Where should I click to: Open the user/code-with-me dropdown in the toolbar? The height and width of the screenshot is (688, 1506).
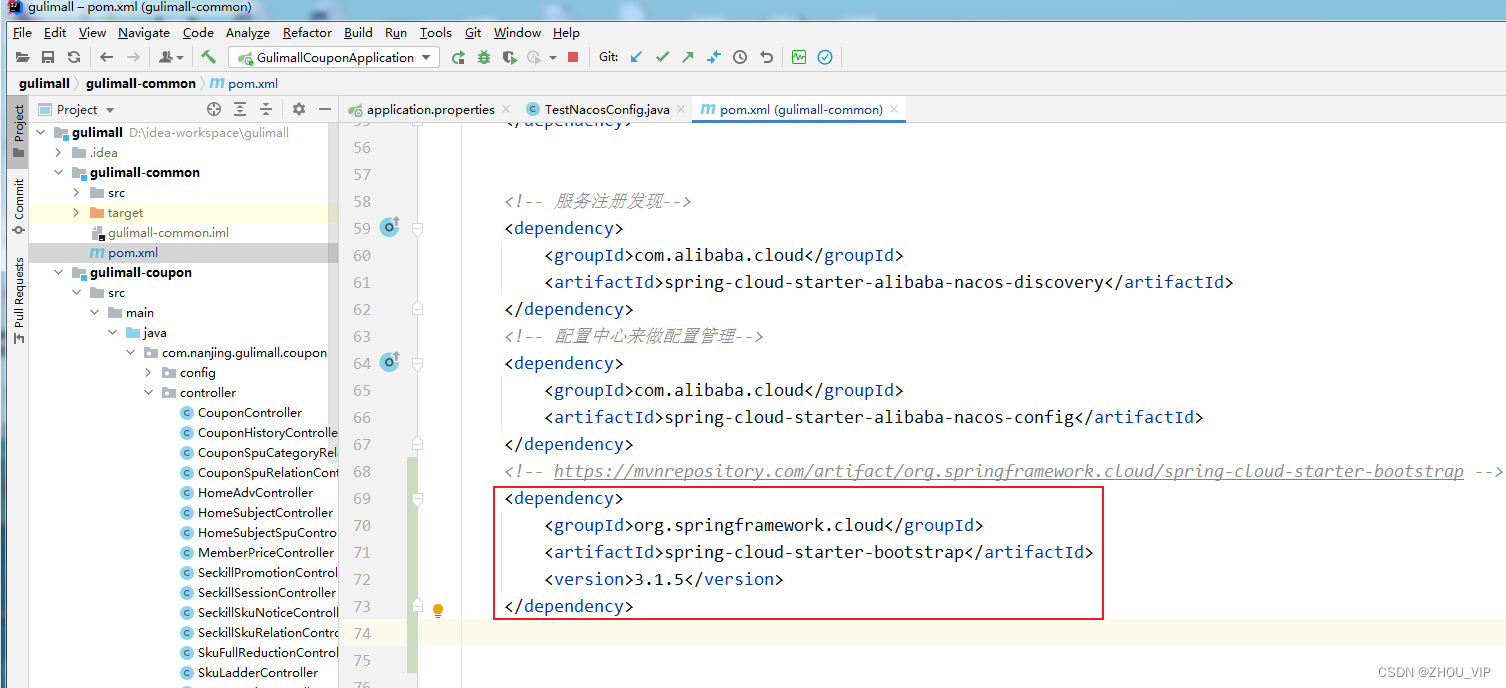tap(171, 58)
